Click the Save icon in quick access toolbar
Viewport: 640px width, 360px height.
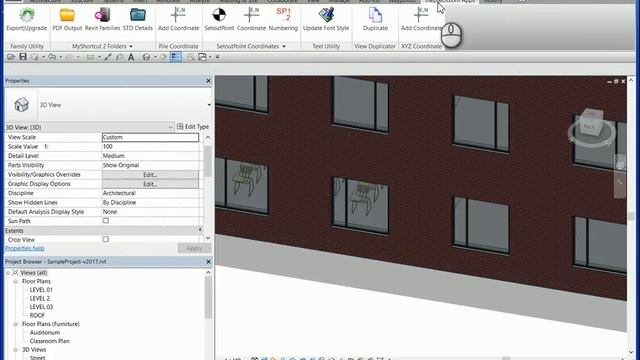(23, 57)
